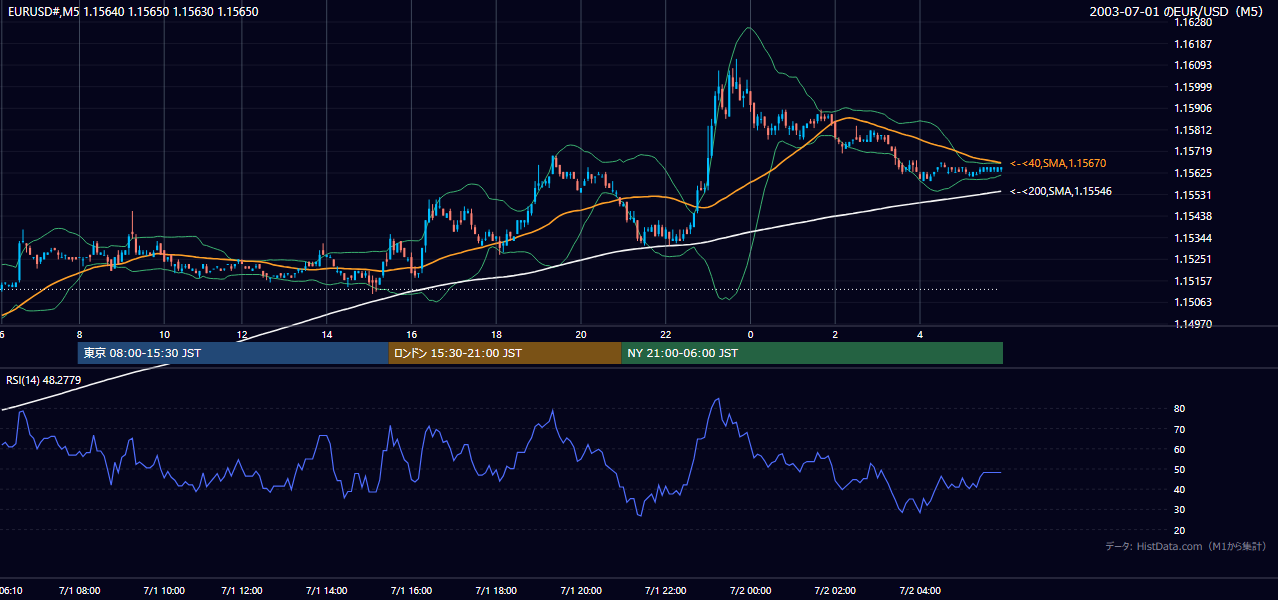Click hour tick 8 under the price chart
This screenshot has height=600, width=1278.
[x=79, y=335]
